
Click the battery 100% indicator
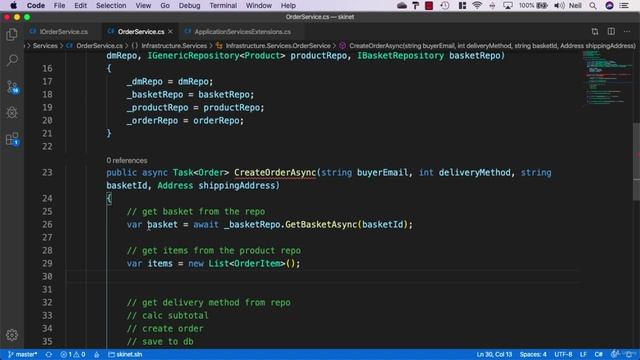coord(533,5)
